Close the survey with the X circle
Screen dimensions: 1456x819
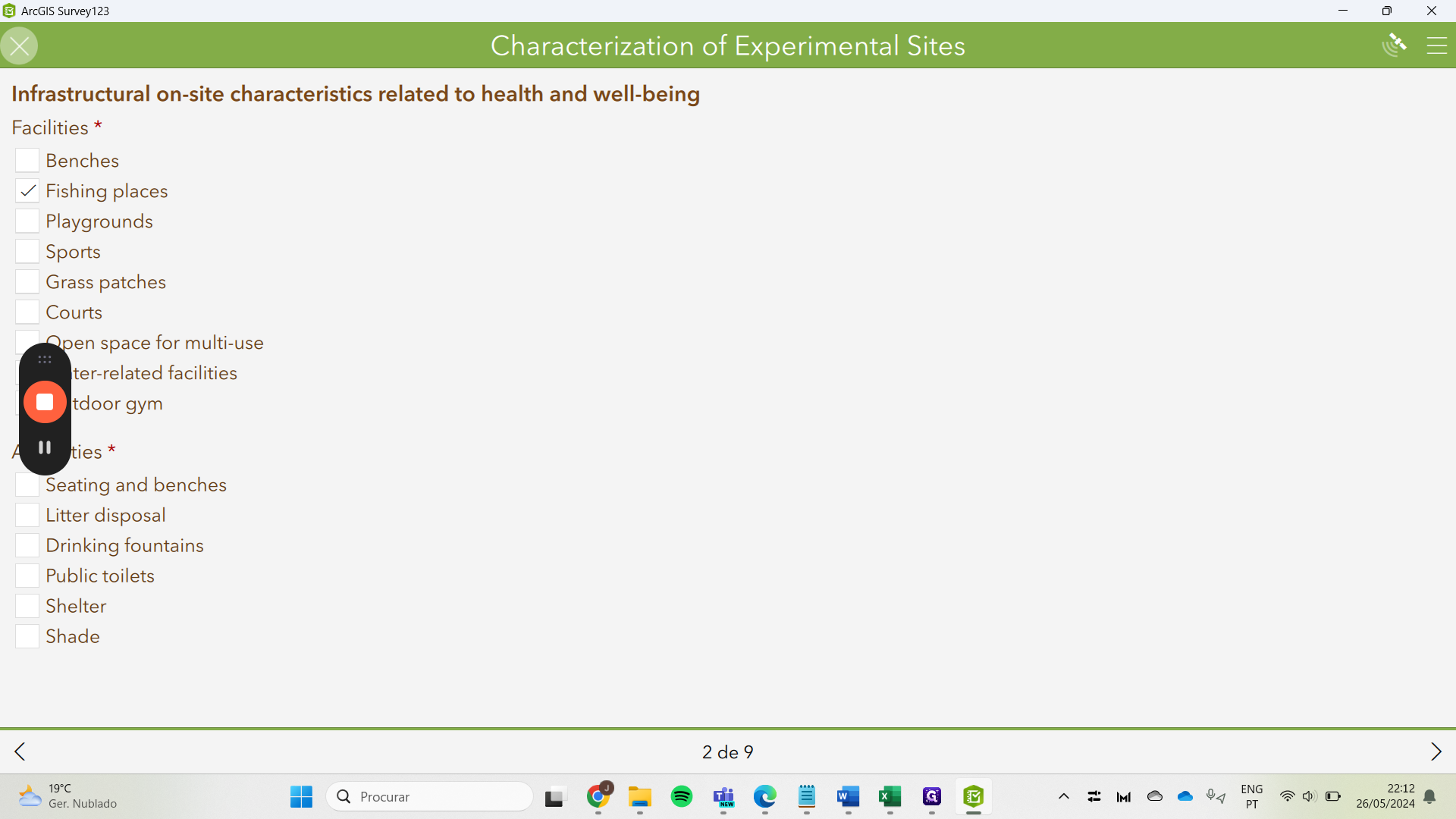point(20,46)
